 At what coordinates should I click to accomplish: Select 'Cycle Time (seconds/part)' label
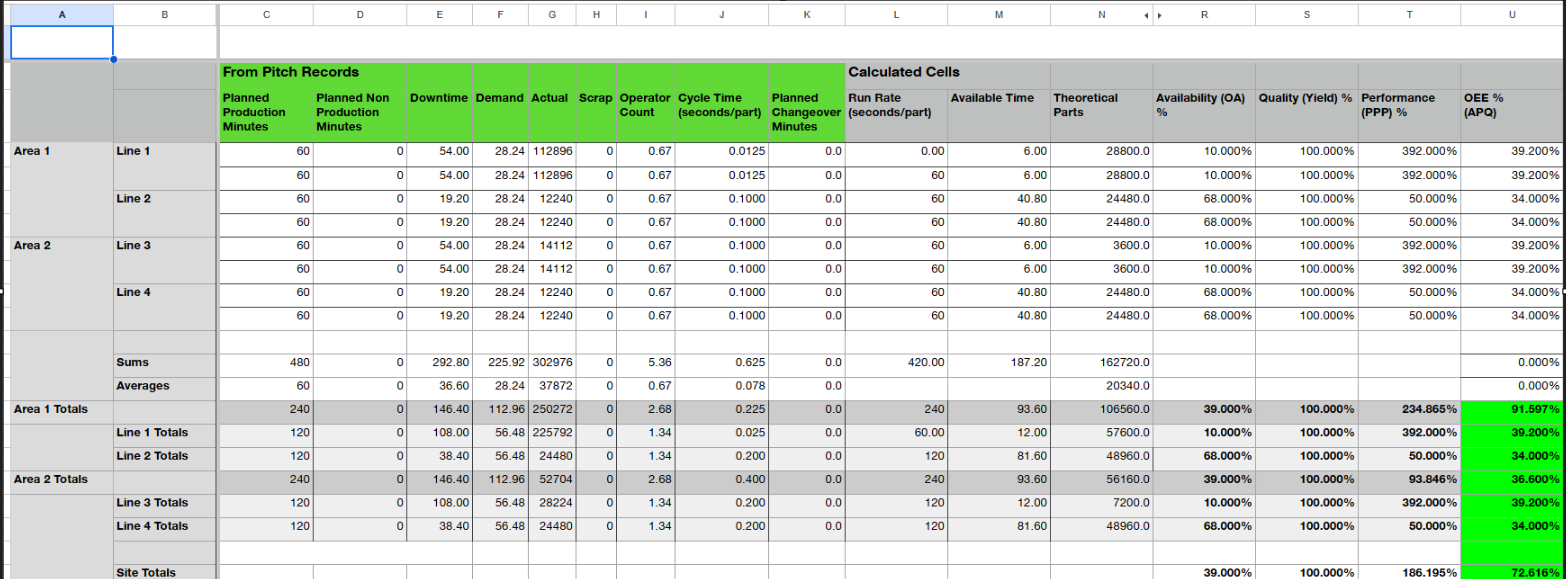(x=722, y=105)
